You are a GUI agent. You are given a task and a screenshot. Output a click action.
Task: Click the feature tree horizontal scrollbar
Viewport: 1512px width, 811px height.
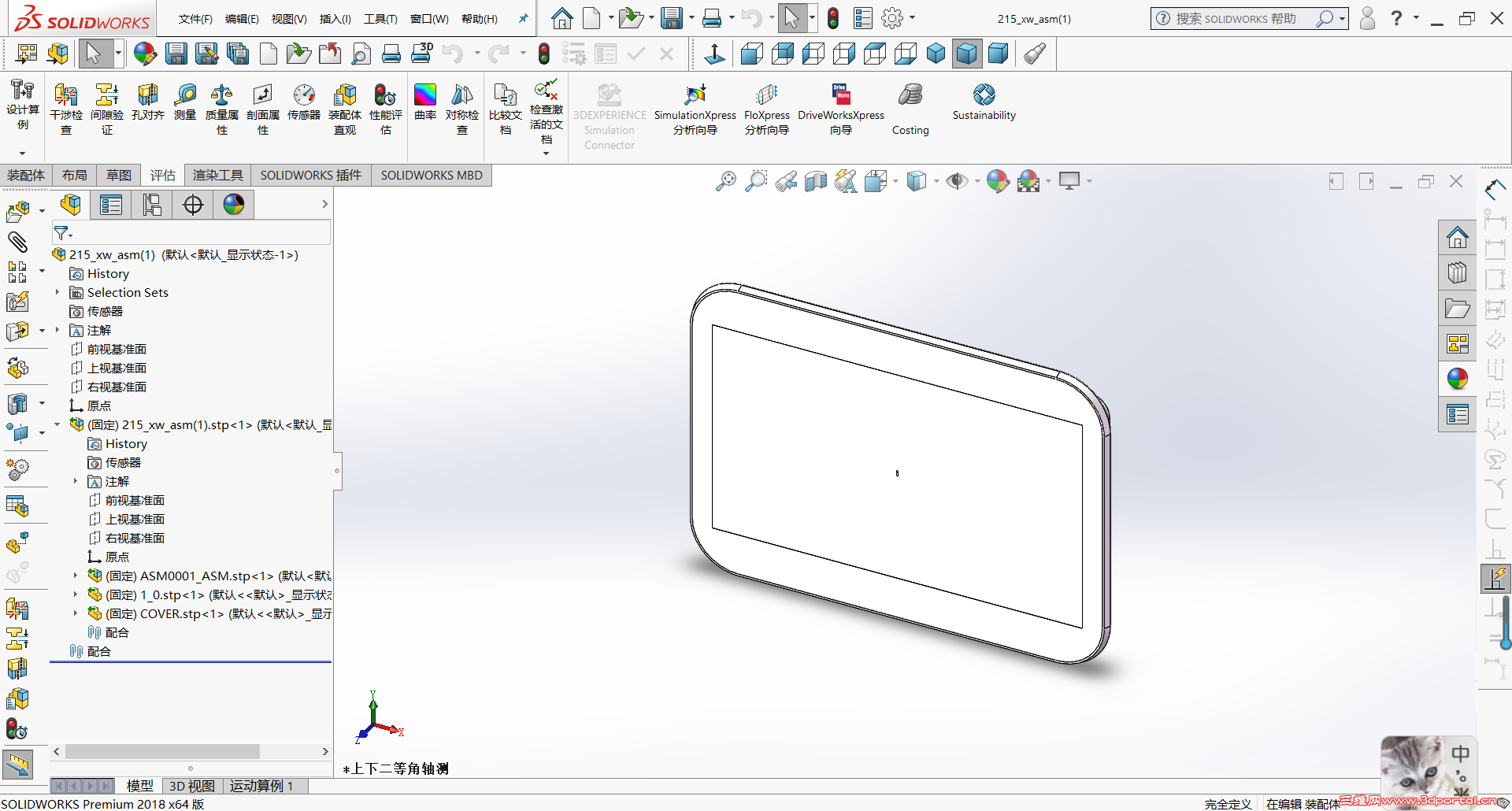pos(162,752)
